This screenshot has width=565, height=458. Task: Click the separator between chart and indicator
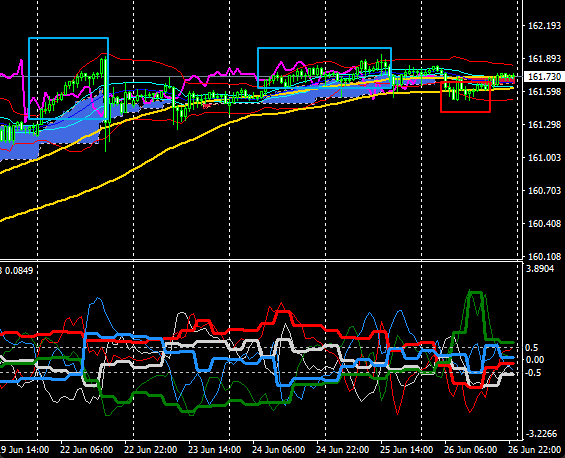(261, 261)
